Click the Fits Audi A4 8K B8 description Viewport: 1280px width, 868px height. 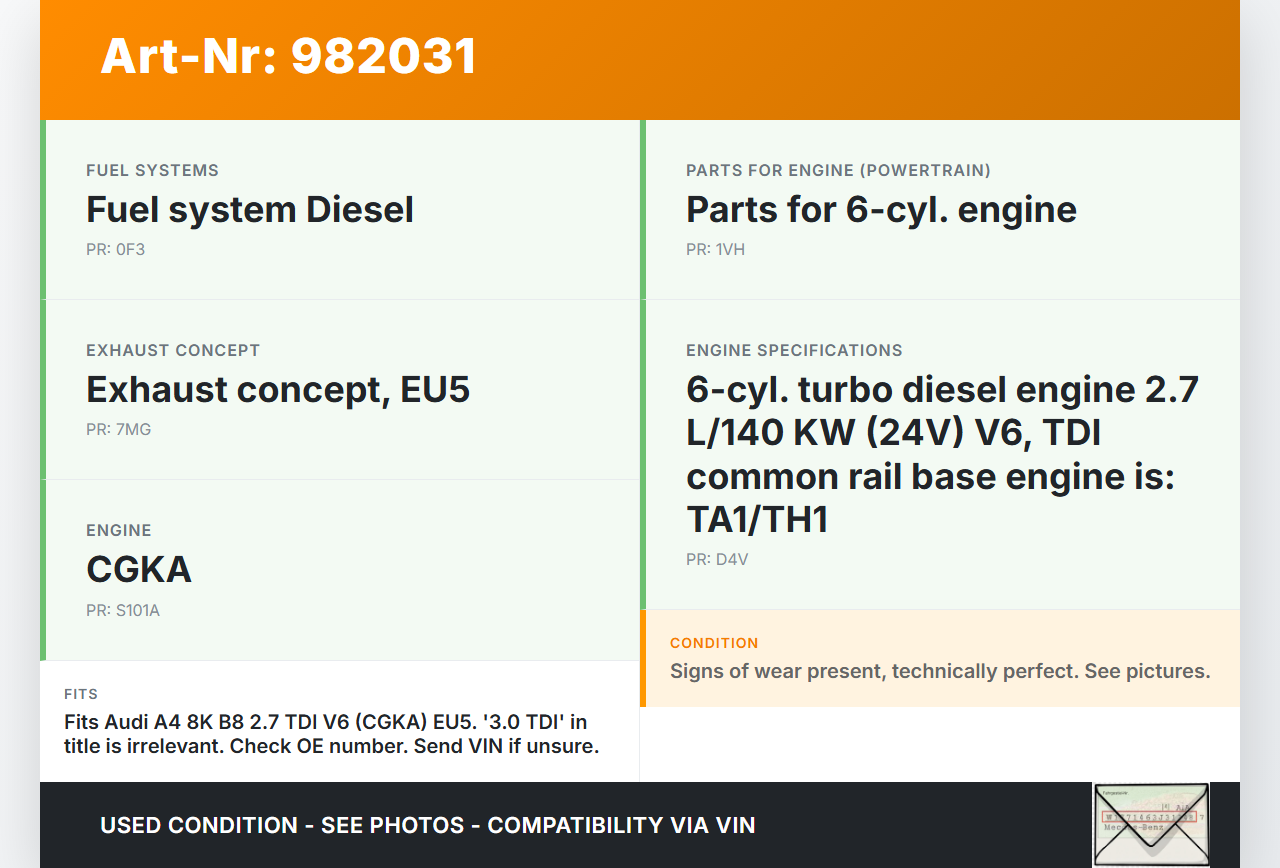(331, 734)
